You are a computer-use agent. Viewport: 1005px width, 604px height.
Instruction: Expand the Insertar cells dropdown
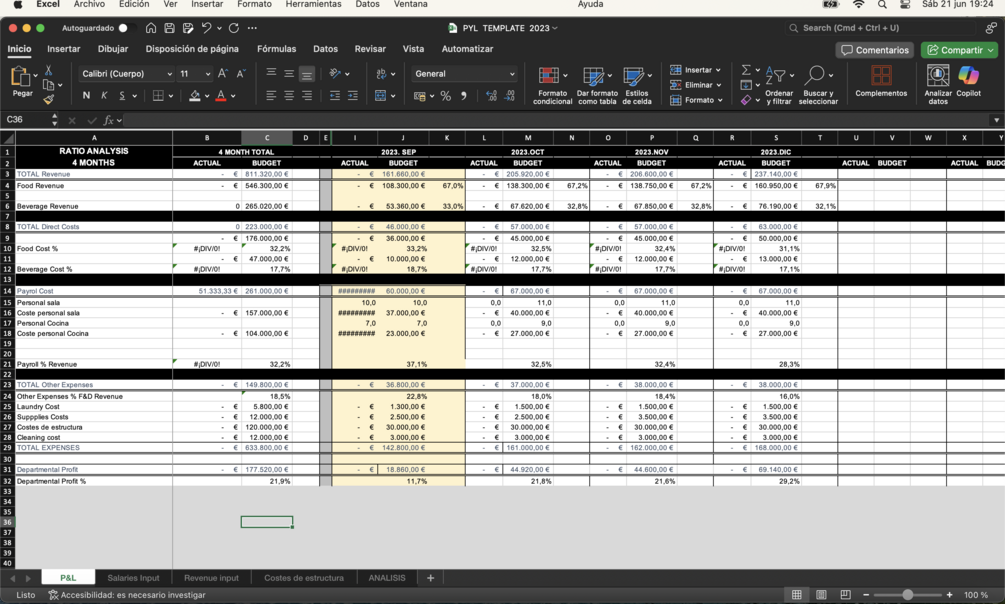[x=718, y=70]
